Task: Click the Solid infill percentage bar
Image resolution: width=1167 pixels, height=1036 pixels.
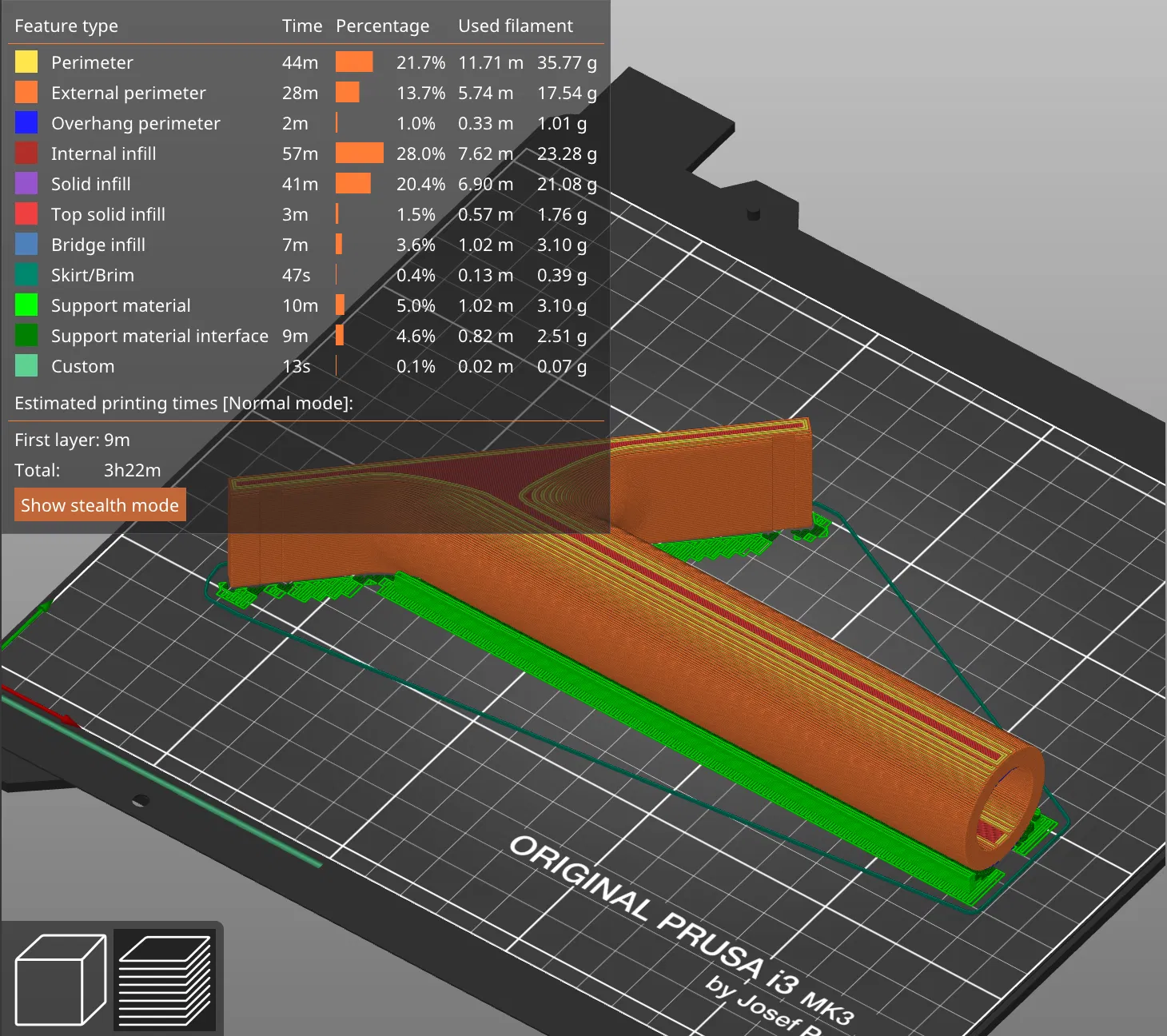Action: [353, 184]
